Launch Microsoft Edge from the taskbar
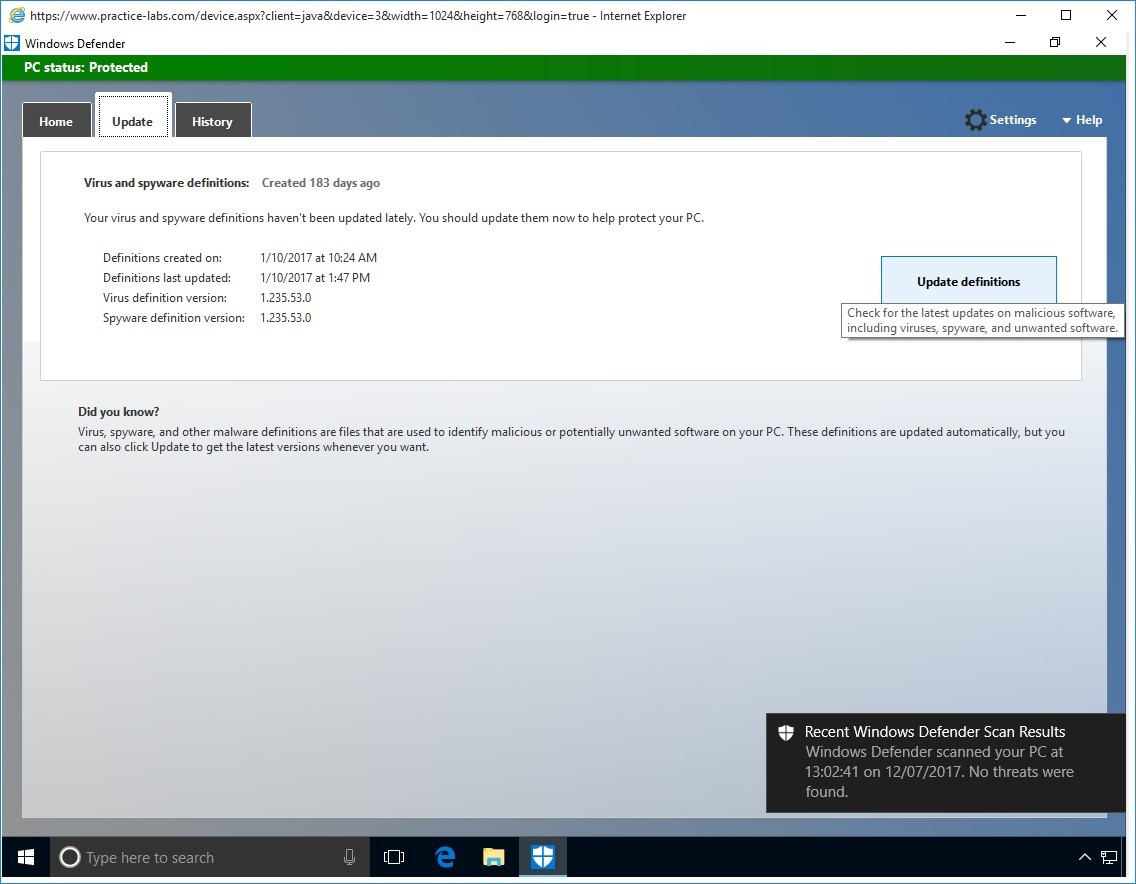The height and width of the screenshot is (884, 1136). pyautogui.click(x=445, y=858)
